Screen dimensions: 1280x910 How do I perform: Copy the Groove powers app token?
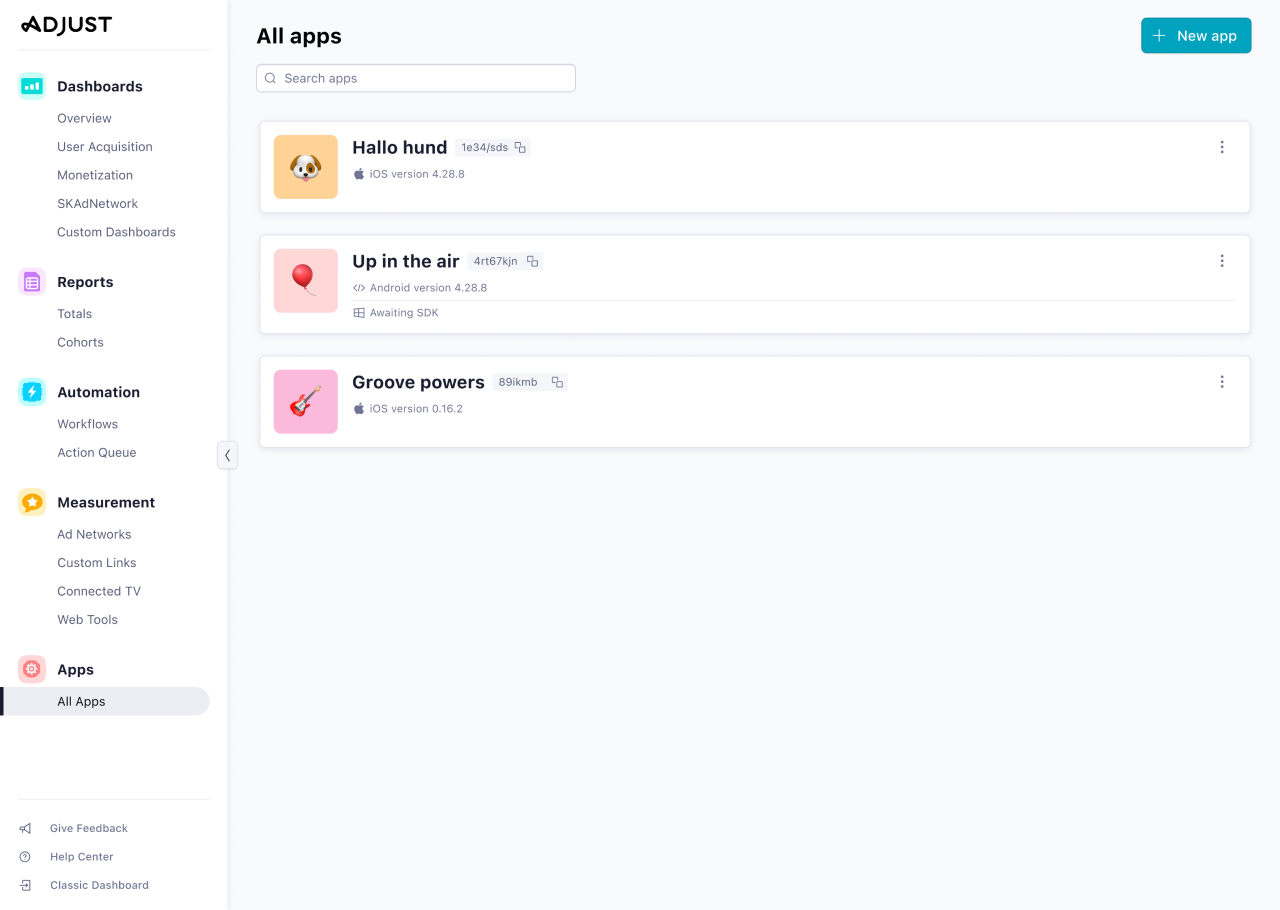click(557, 381)
